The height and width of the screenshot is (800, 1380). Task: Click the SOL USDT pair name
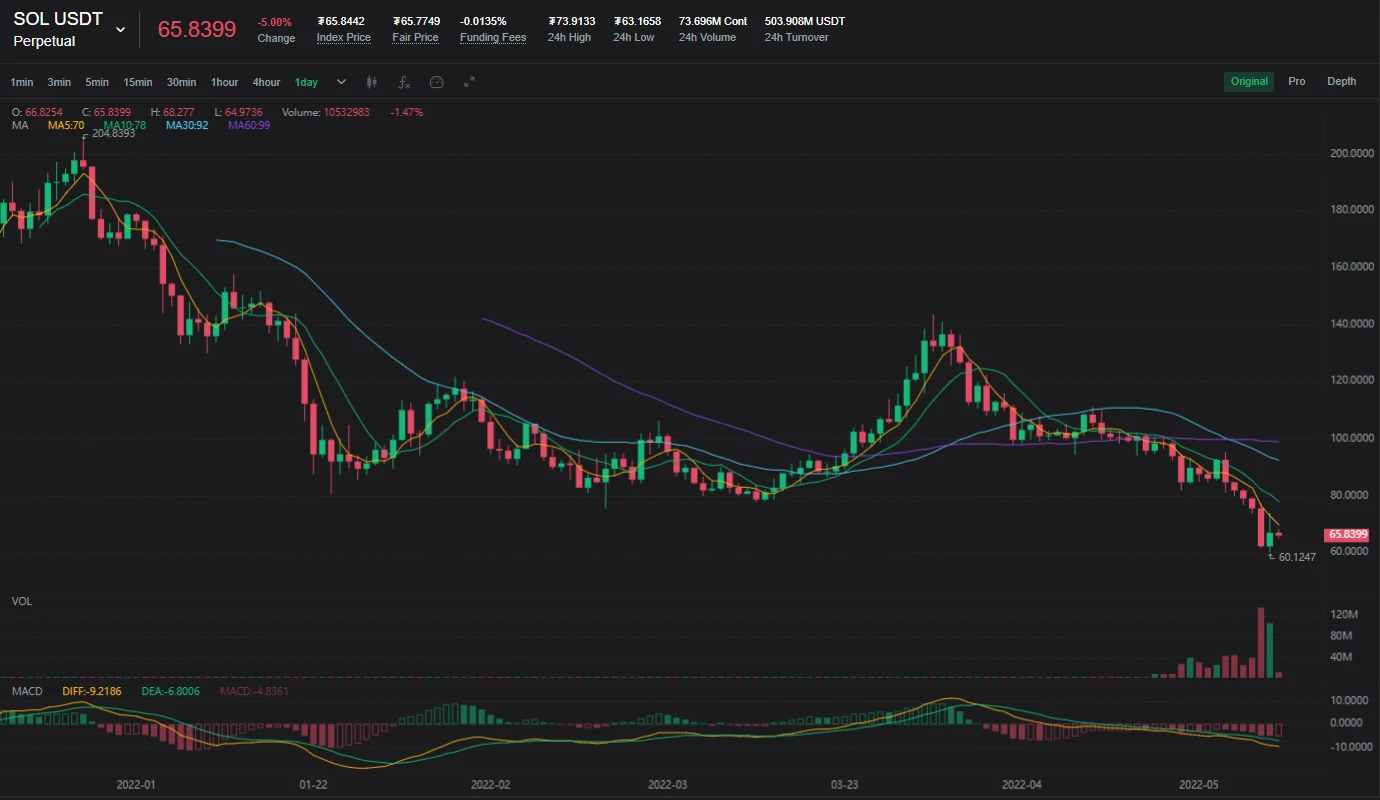point(58,19)
